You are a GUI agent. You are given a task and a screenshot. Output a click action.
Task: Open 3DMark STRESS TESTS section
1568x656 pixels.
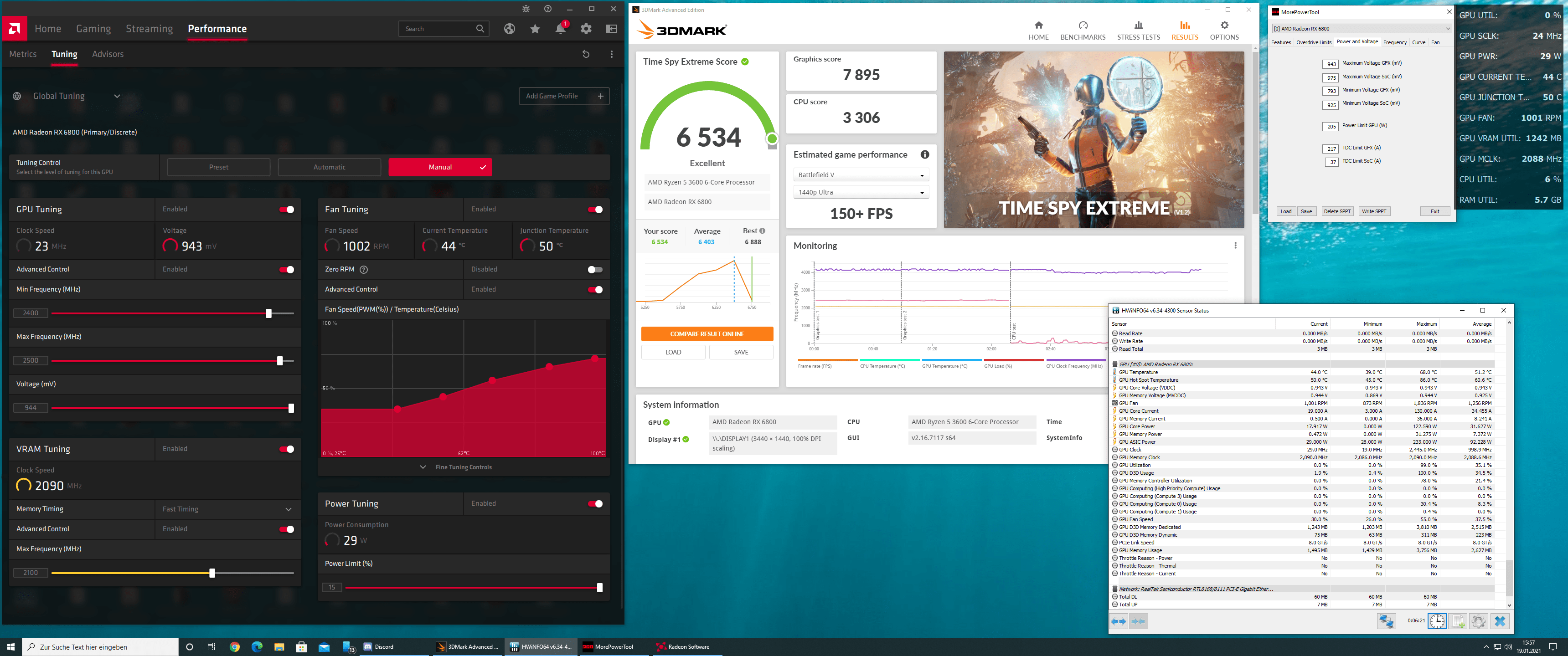tap(1138, 31)
